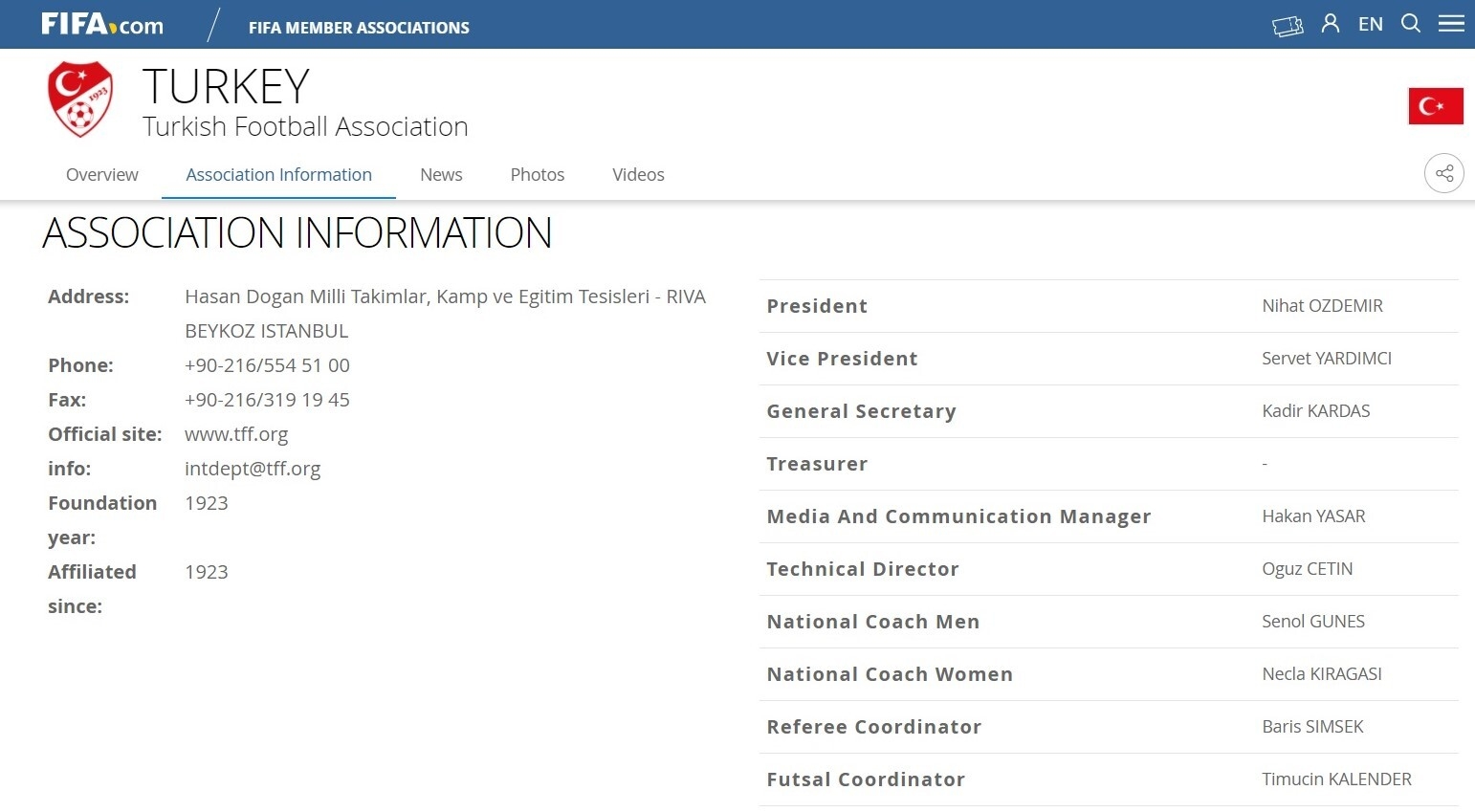This screenshot has width=1475, height=812.
Task: Click the Official site: field label
Action: pos(104,434)
